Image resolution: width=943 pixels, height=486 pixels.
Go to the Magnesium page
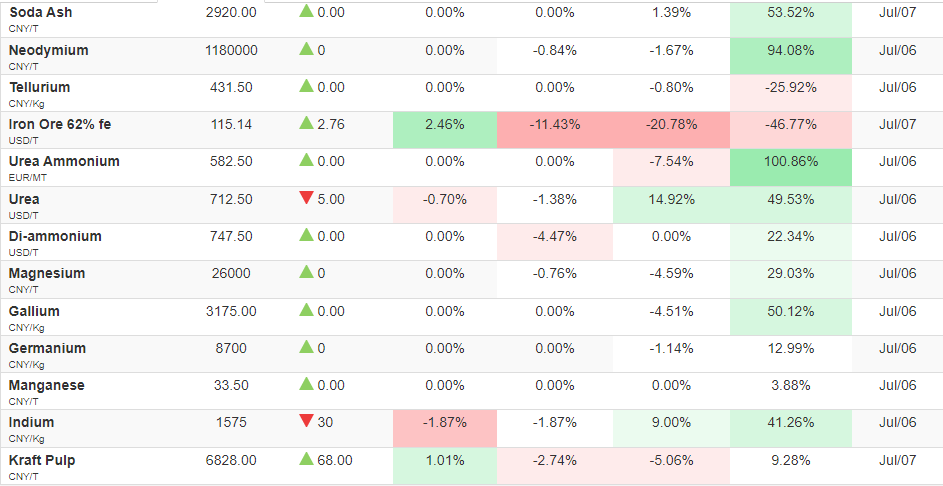[47, 274]
